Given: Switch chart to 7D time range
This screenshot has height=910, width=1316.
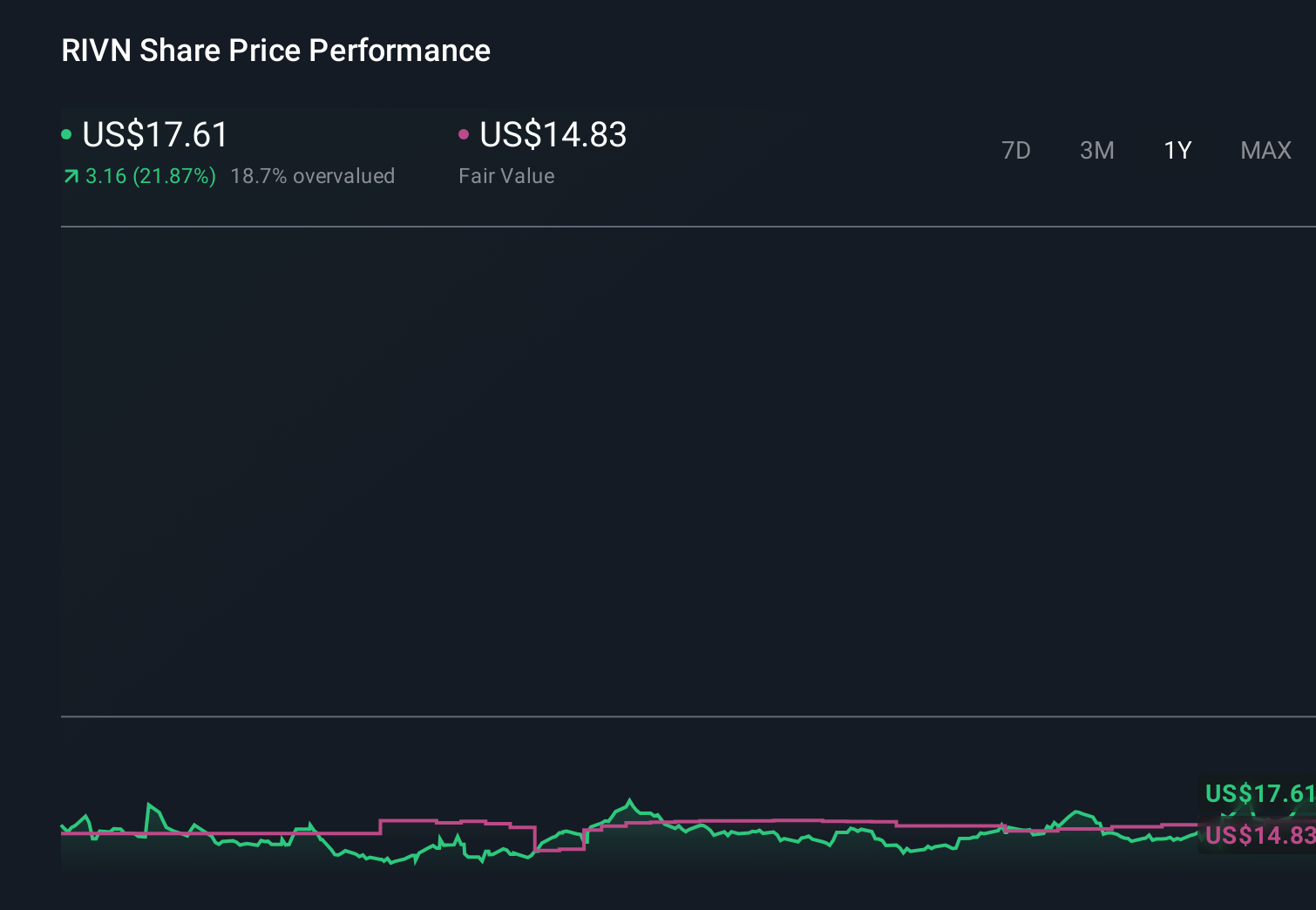Looking at the screenshot, I should point(1015,151).
